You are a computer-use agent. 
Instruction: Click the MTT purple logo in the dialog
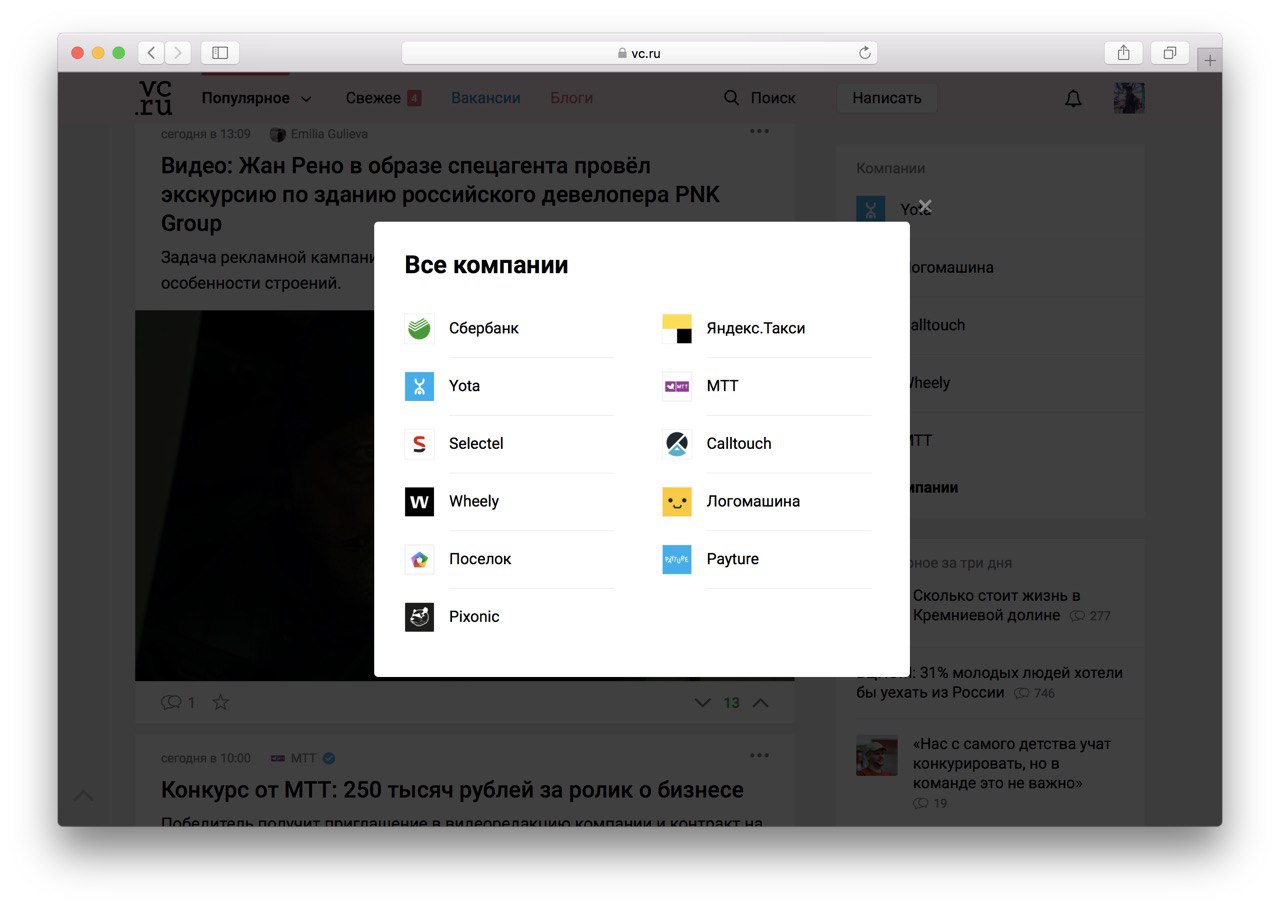click(677, 386)
